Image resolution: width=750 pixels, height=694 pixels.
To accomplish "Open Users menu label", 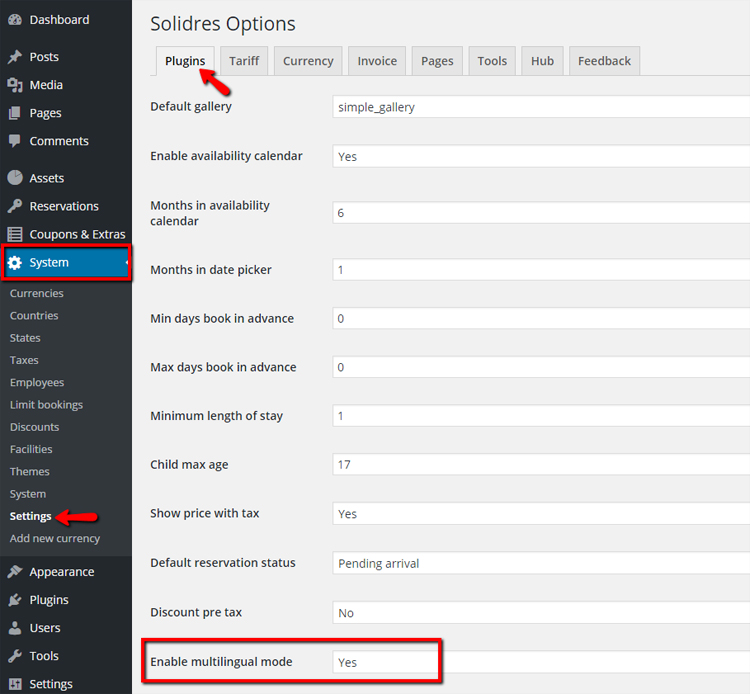I will tap(45, 628).
